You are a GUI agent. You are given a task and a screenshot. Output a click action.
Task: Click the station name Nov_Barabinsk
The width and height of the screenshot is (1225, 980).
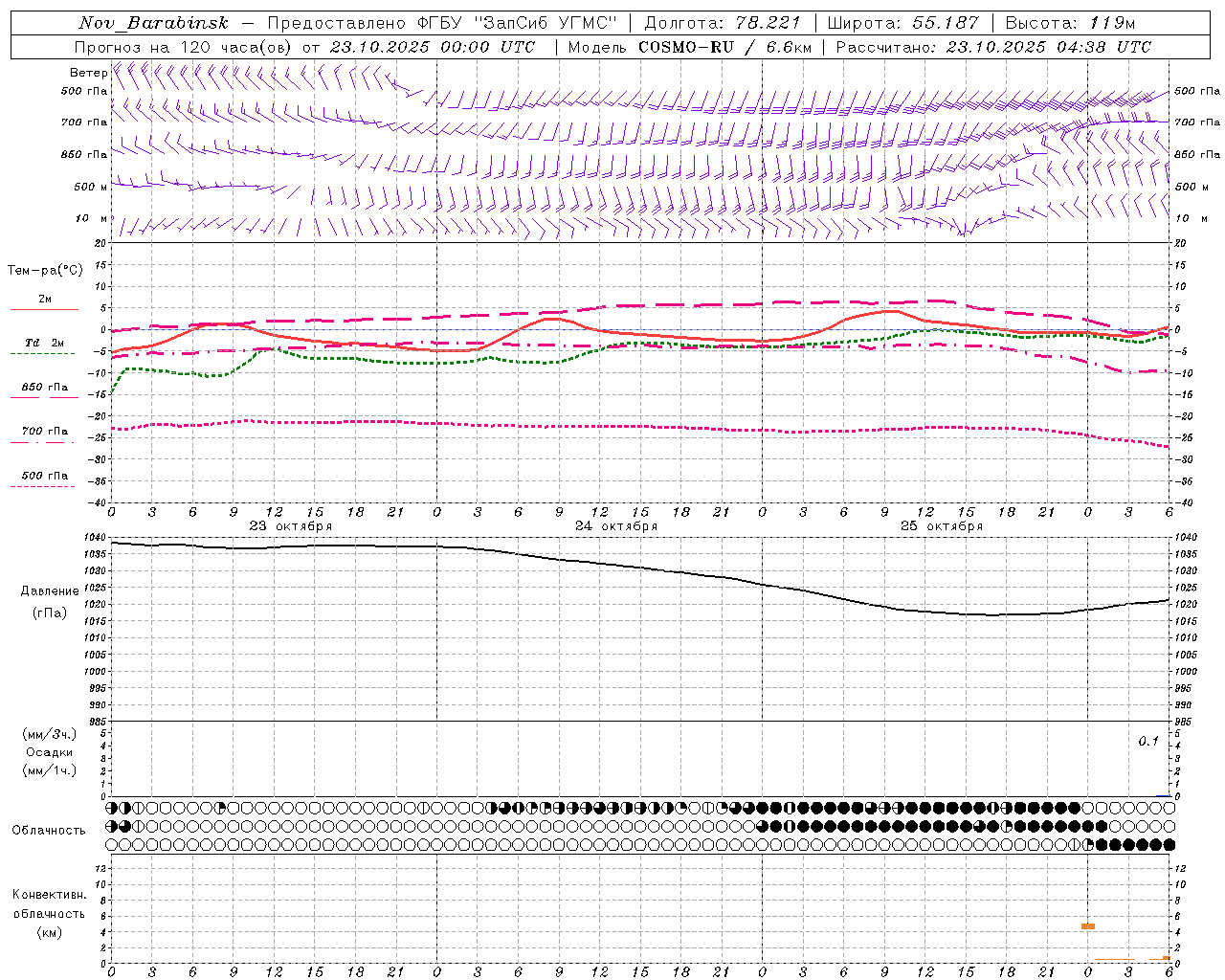(x=154, y=23)
